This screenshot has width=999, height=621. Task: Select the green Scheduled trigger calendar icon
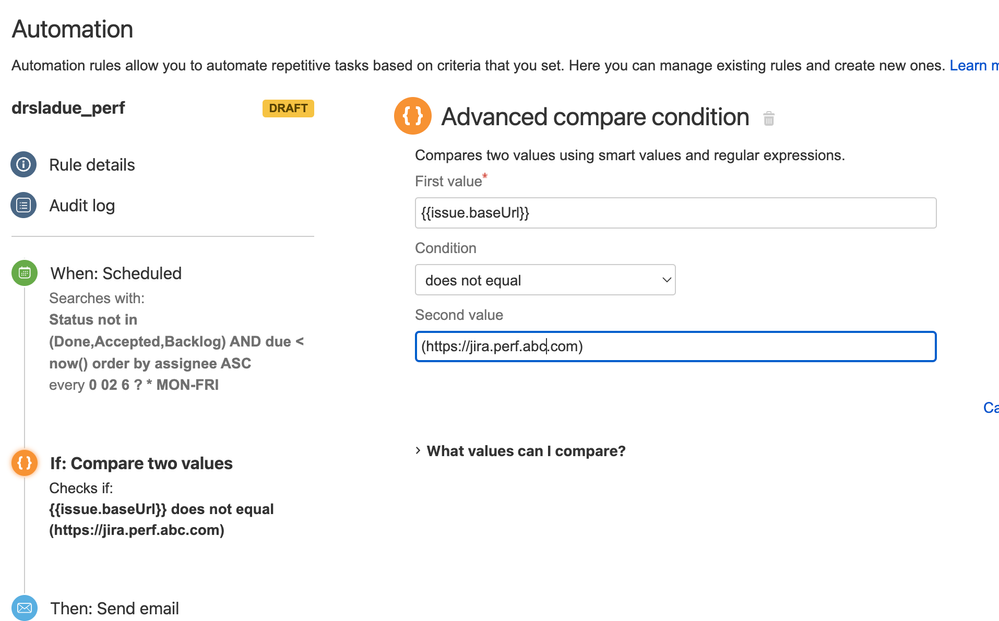click(x=24, y=273)
